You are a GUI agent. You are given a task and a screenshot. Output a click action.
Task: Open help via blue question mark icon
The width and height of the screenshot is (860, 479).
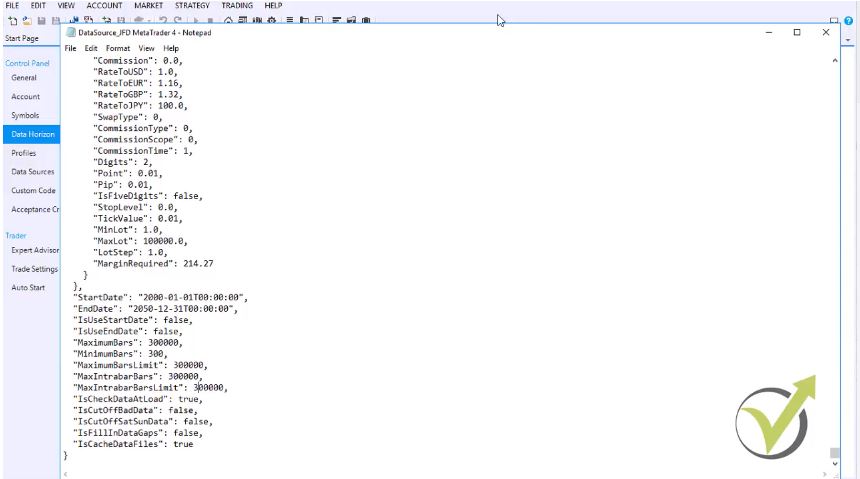coord(849,20)
